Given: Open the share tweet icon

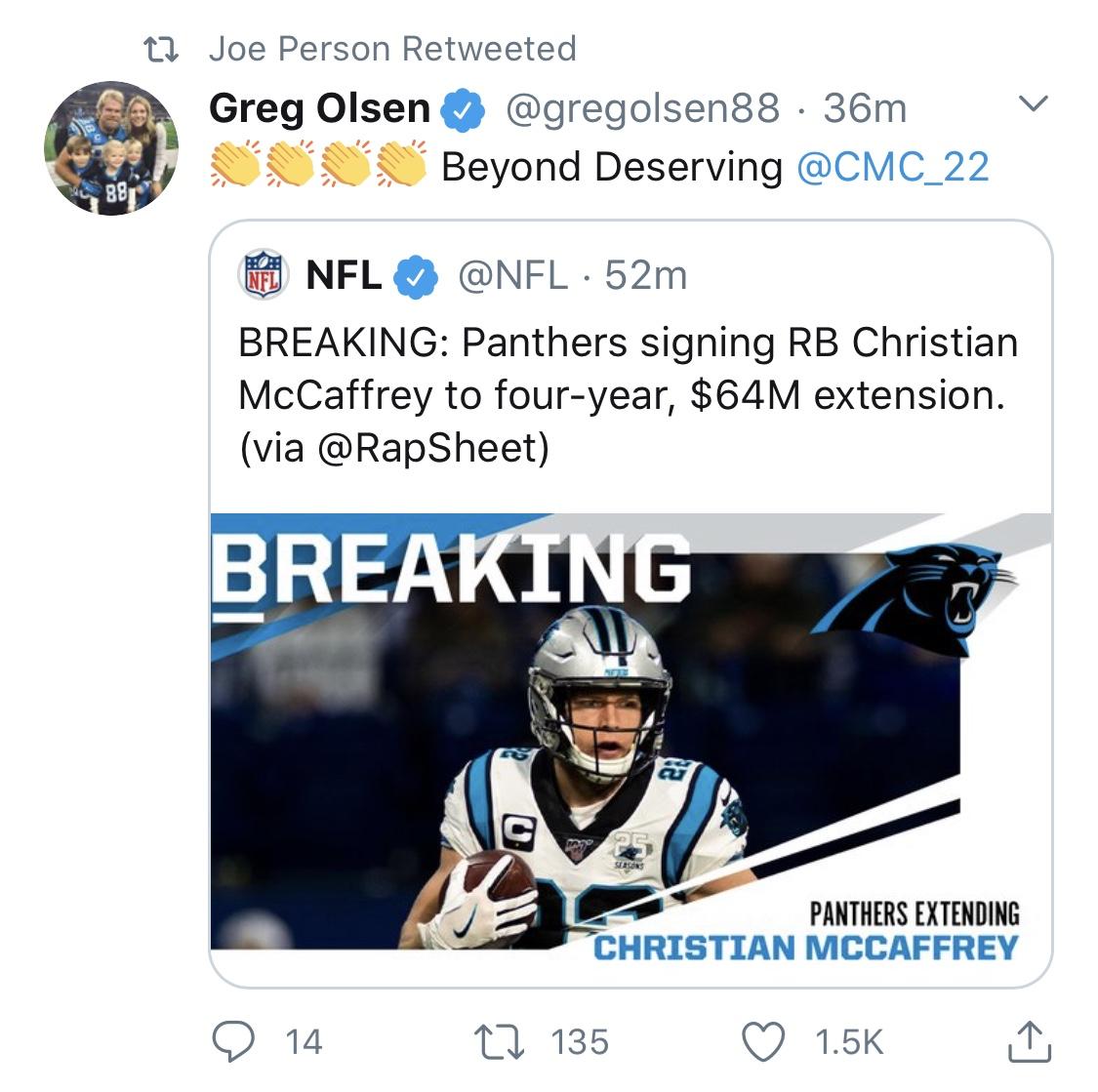Looking at the screenshot, I should 1030,1041.
